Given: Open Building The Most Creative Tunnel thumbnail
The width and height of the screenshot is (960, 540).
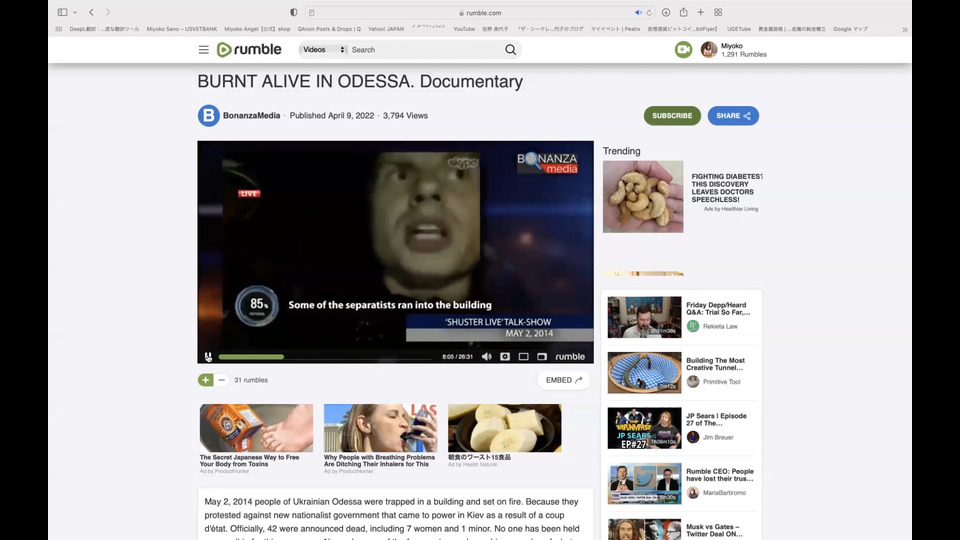Looking at the screenshot, I should 644,372.
